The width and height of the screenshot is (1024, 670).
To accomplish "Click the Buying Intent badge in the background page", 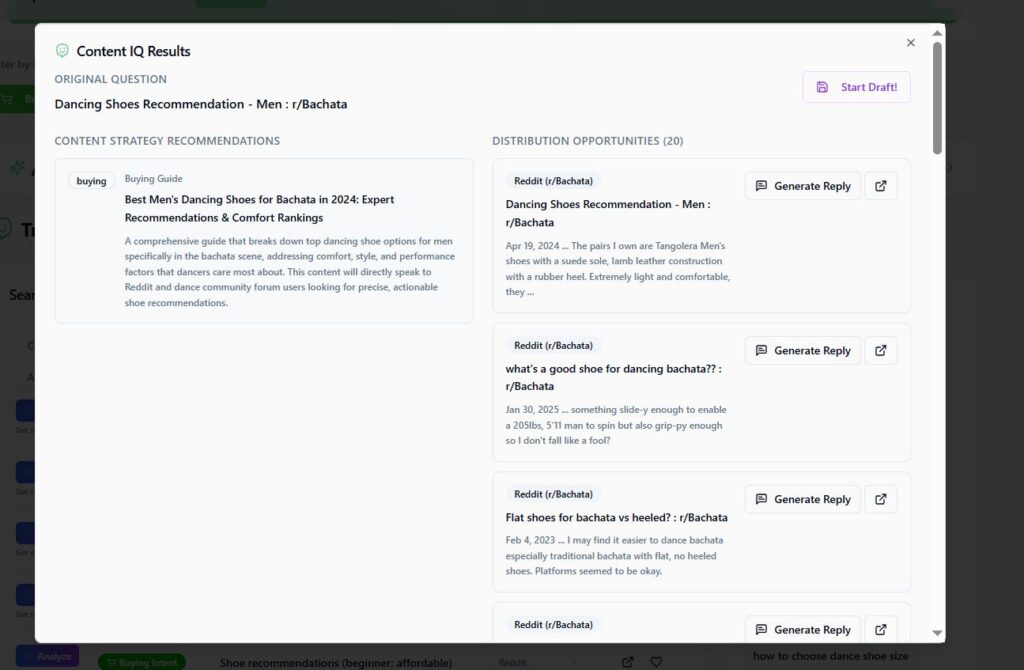I will click(142, 662).
